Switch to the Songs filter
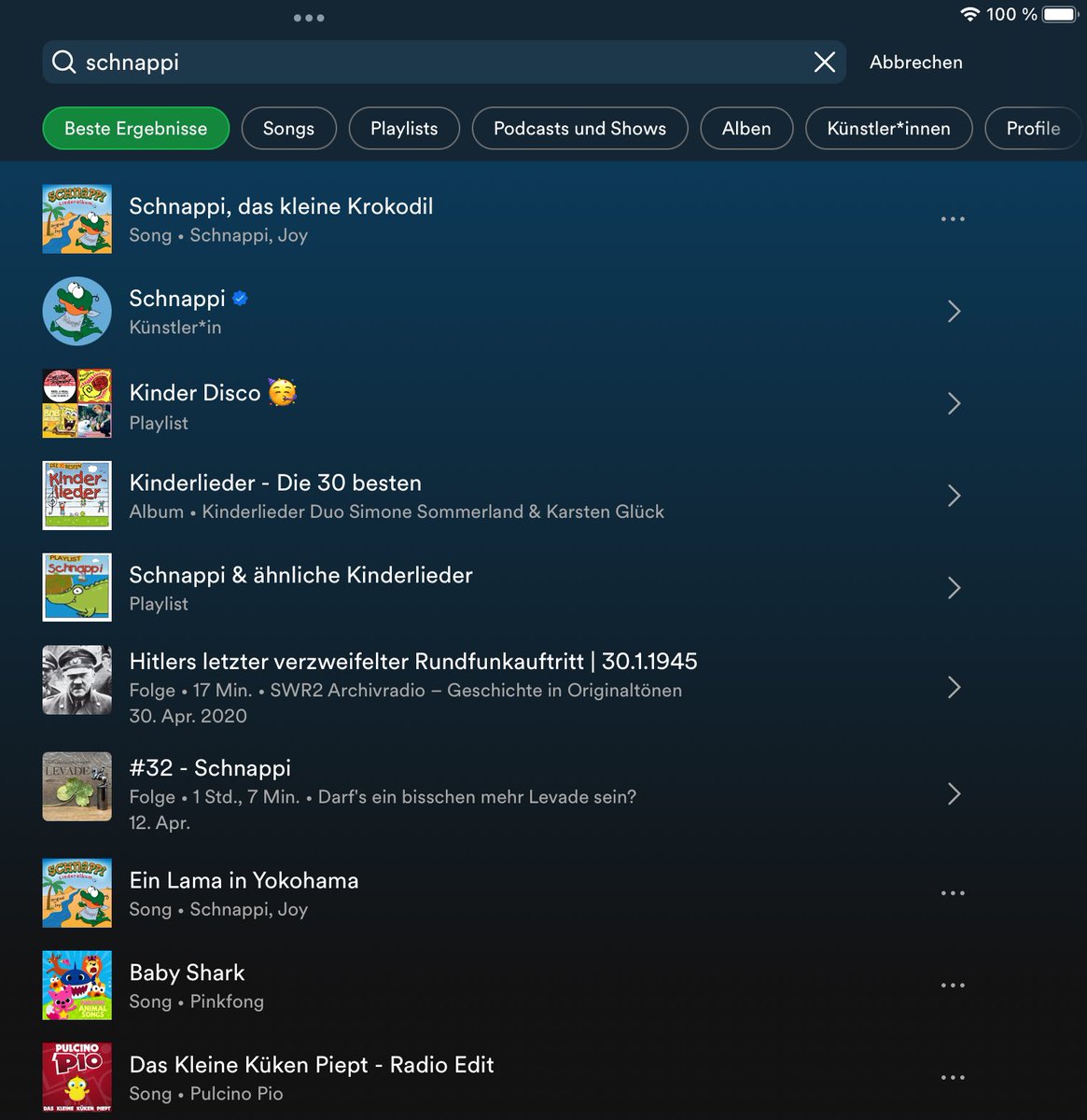The height and width of the screenshot is (1120, 1087). click(288, 129)
